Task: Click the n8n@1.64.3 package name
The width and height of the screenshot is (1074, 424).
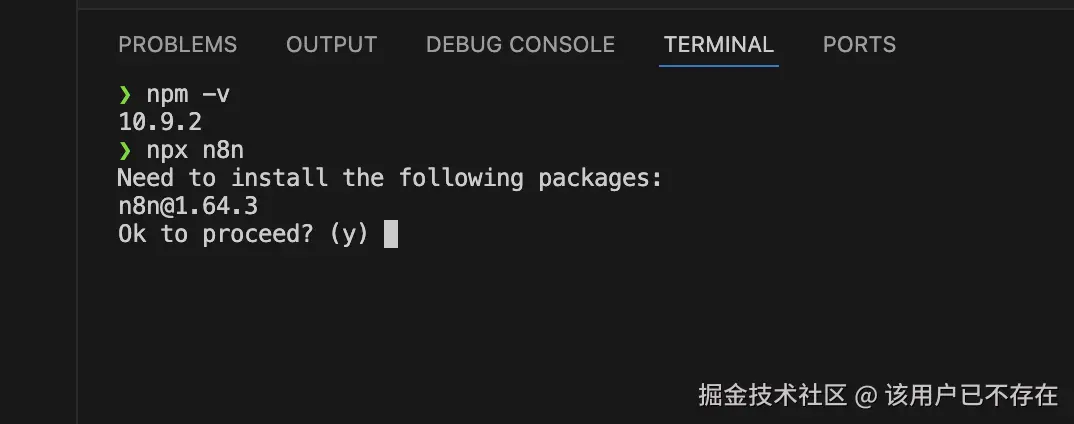Action: 195,207
